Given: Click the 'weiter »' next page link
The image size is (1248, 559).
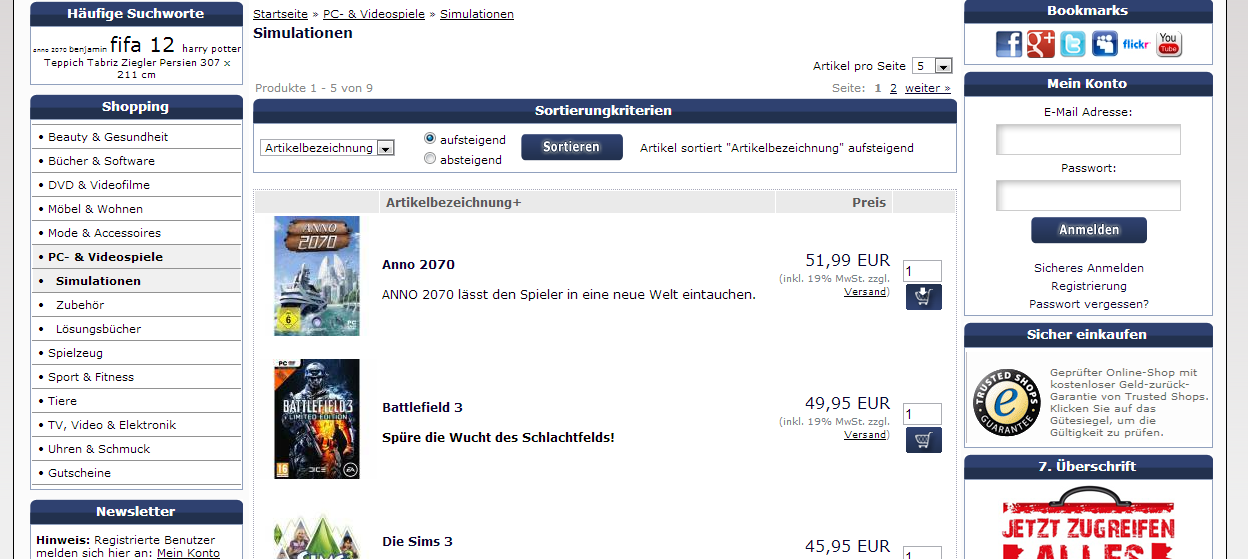Looking at the screenshot, I should [x=928, y=88].
